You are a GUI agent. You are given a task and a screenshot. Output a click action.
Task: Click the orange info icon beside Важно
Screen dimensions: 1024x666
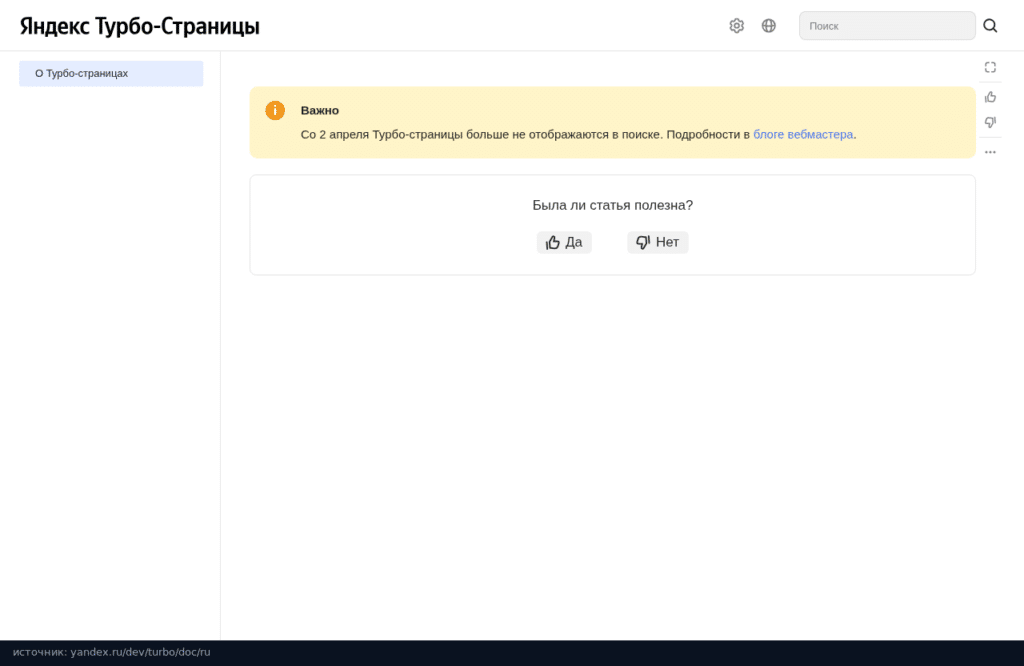(275, 110)
